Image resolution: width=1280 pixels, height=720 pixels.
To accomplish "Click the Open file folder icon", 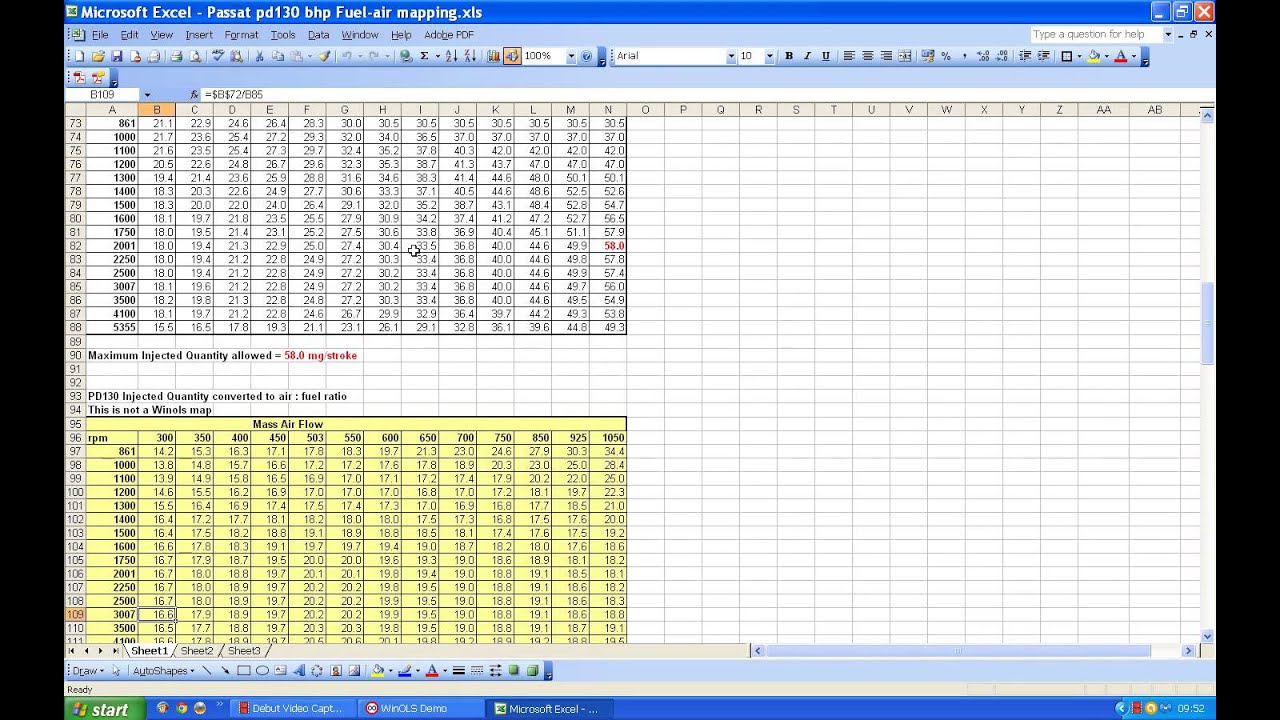I will (99, 56).
